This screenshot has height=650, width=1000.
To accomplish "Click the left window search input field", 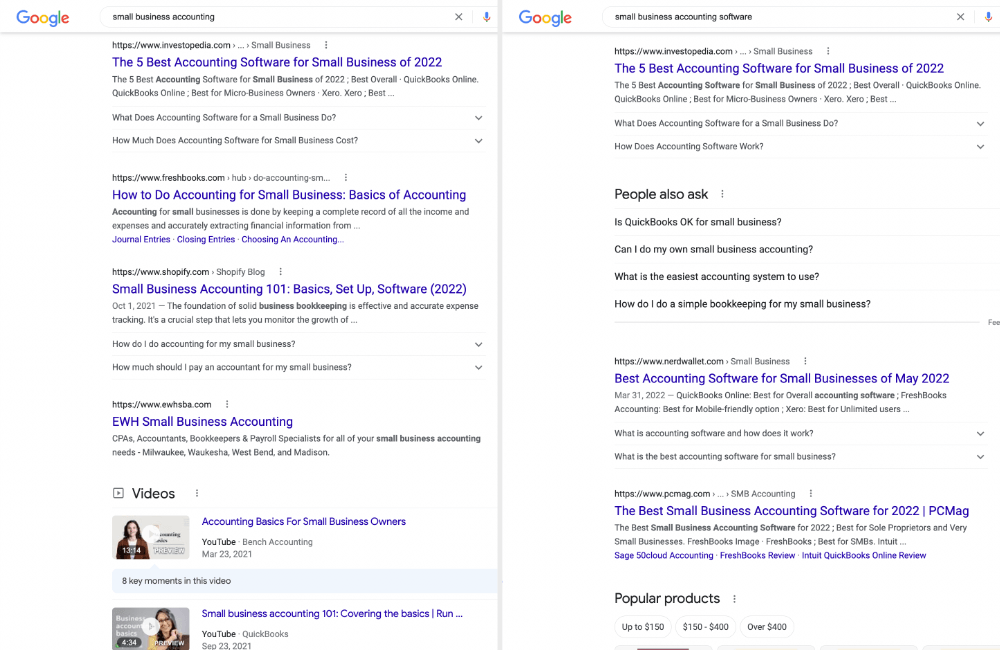I will point(279,17).
